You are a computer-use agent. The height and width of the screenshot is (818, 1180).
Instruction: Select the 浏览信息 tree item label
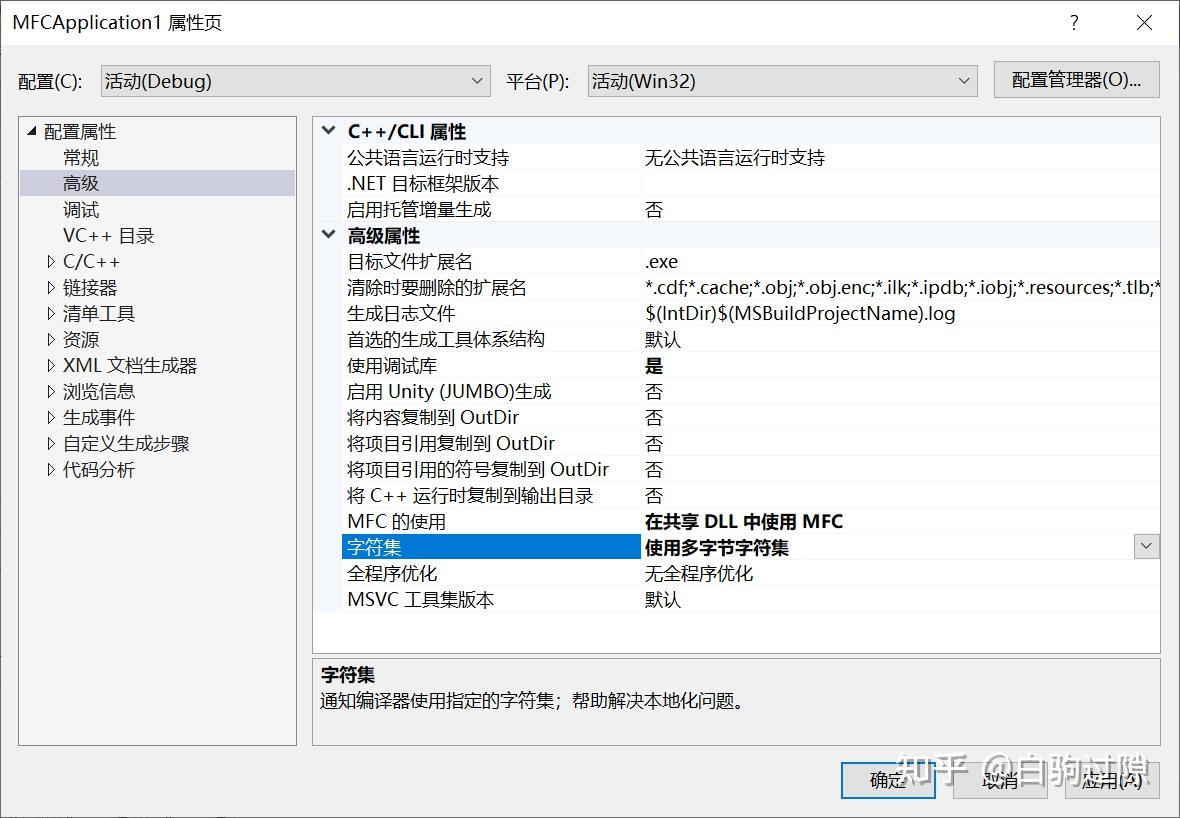click(x=99, y=391)
